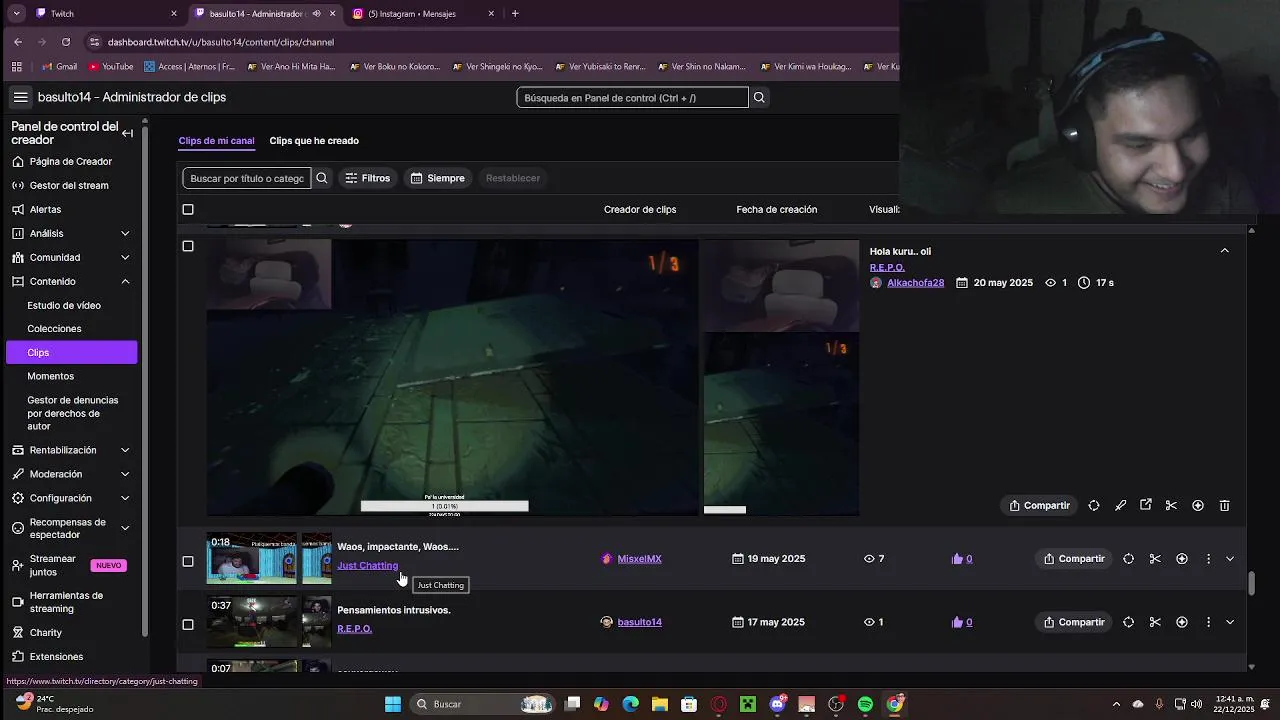Open Estudio de vídeo in sidebar
1280x720 pixels.
[64, 305]
